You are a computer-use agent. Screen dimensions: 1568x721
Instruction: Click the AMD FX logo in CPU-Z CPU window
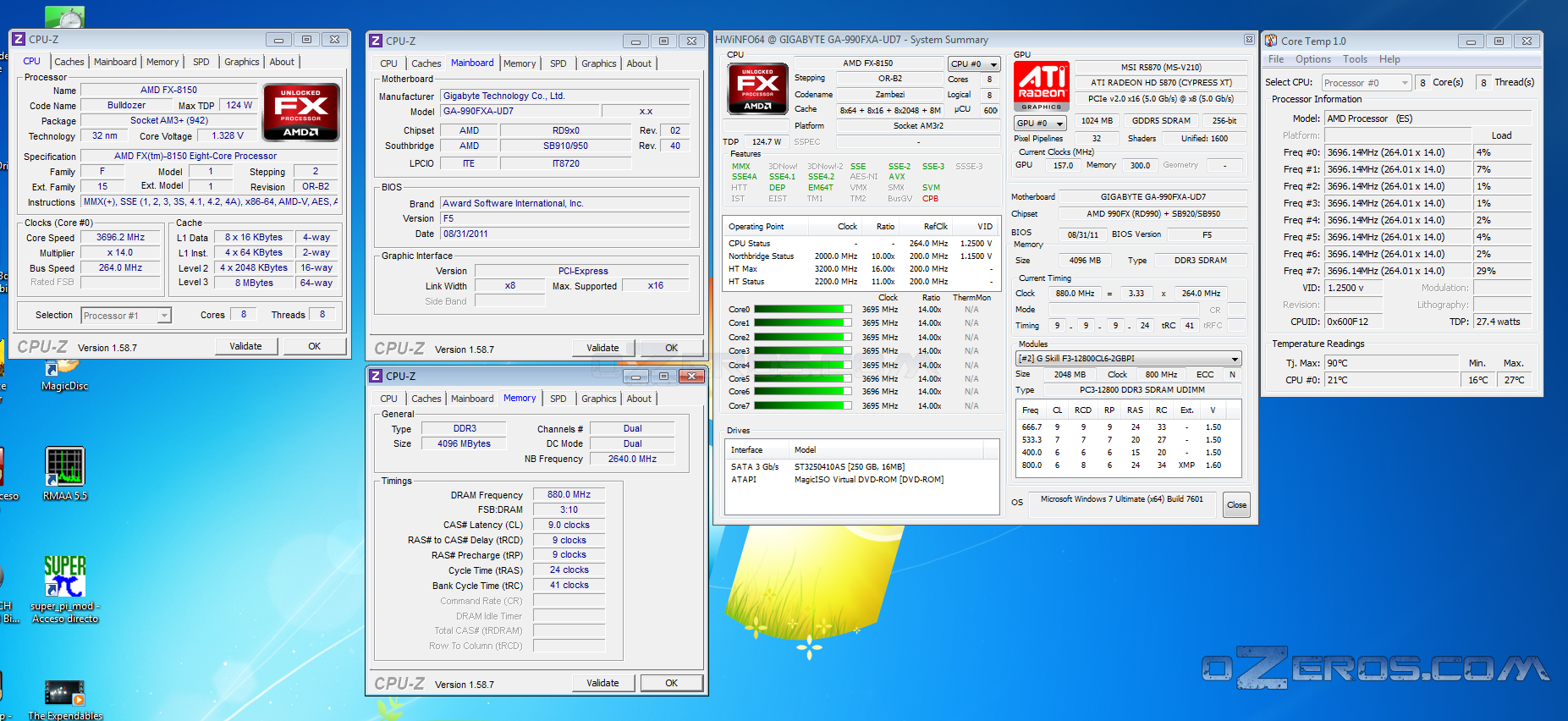coord(301,112)
